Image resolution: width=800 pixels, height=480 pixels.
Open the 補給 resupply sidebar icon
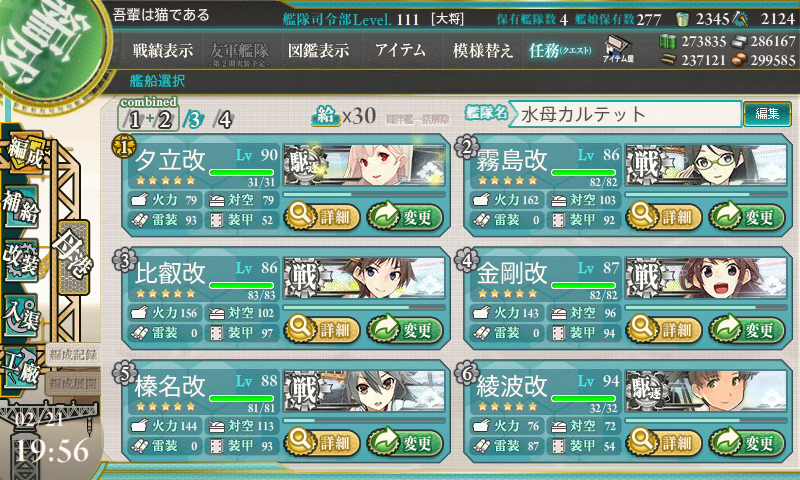21,208
